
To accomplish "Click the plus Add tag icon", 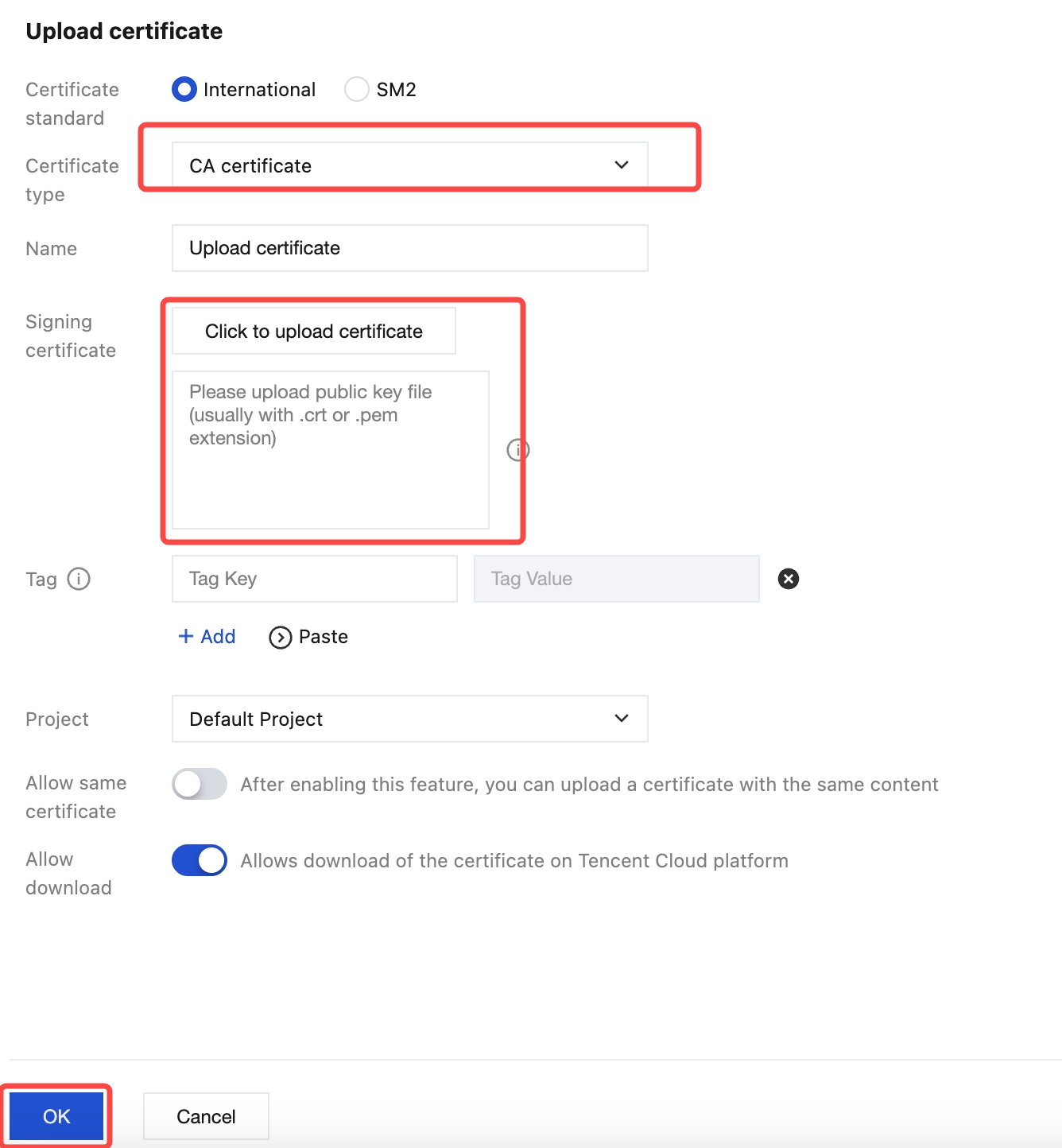I will coord(186,637).
